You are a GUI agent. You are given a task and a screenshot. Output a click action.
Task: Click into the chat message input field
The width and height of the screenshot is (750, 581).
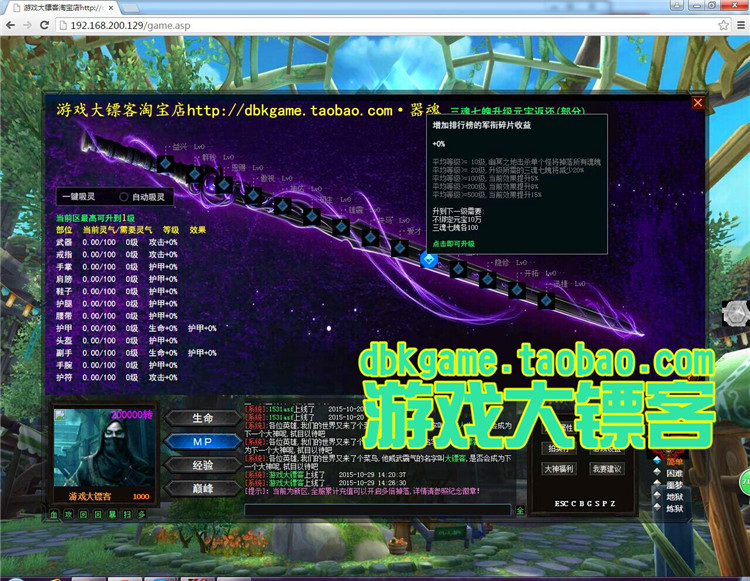377,510
